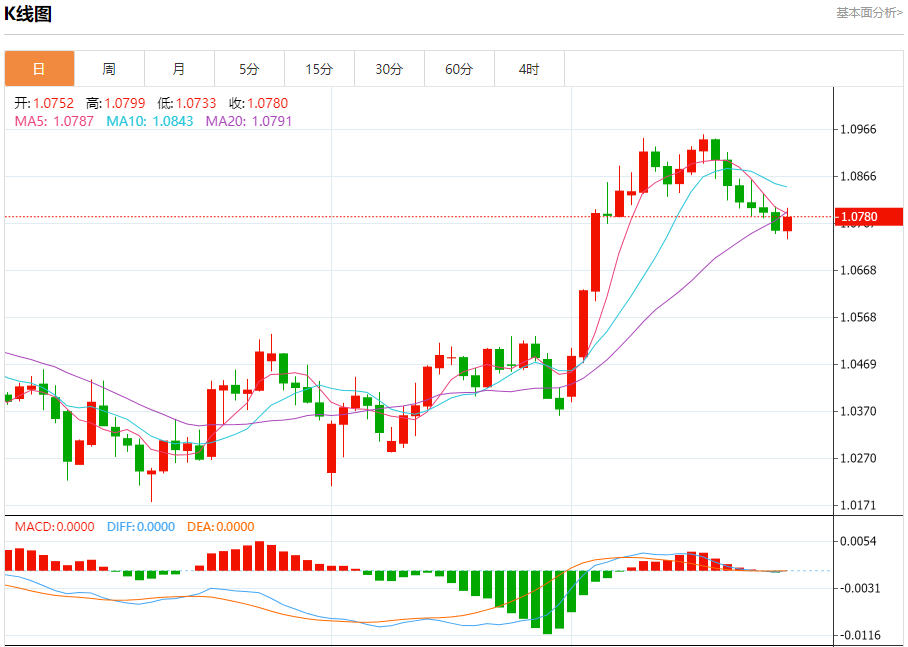
Task: Click the 低:1.0733 low price value
Action: tap(186, 103)
